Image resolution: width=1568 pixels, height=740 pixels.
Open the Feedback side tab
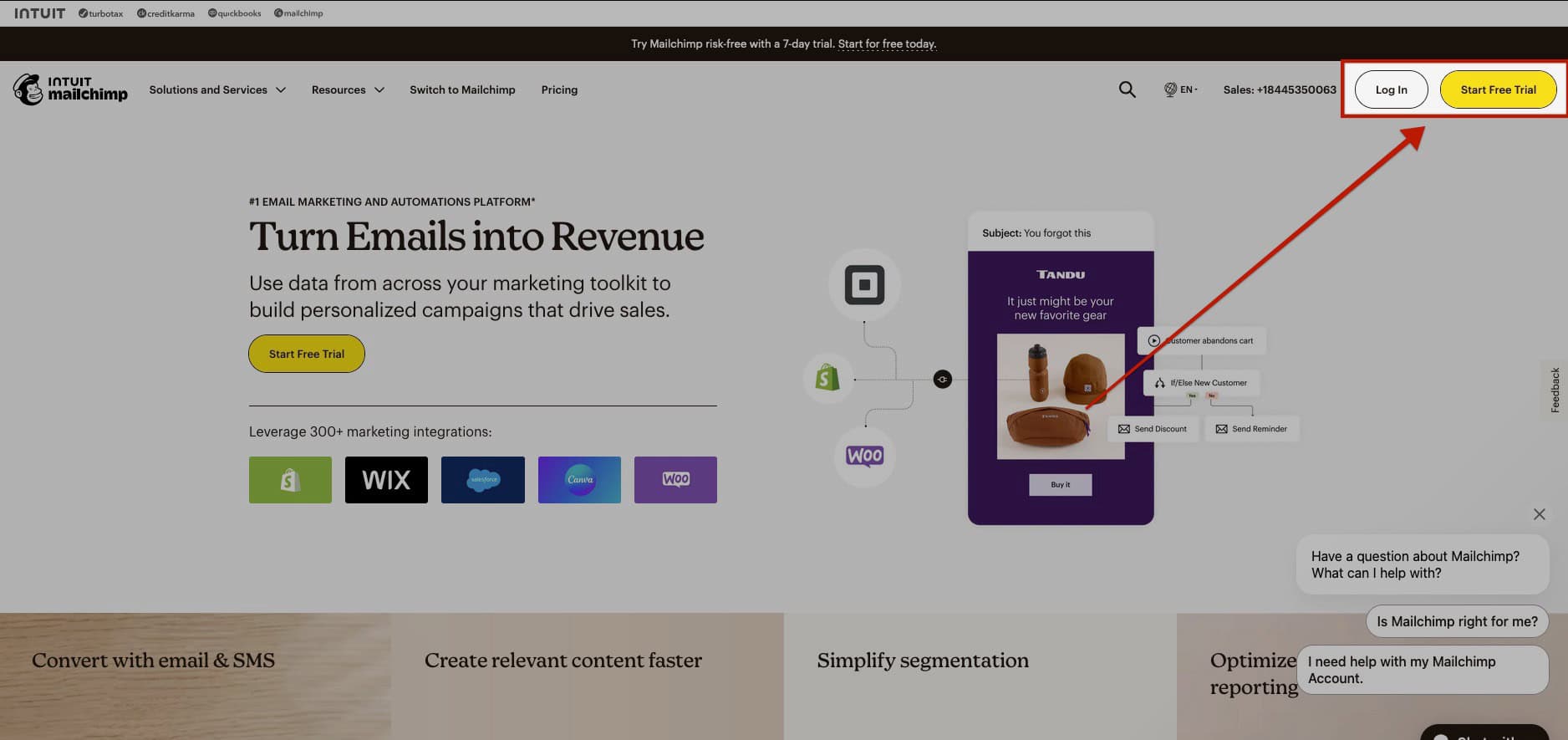1554,390
